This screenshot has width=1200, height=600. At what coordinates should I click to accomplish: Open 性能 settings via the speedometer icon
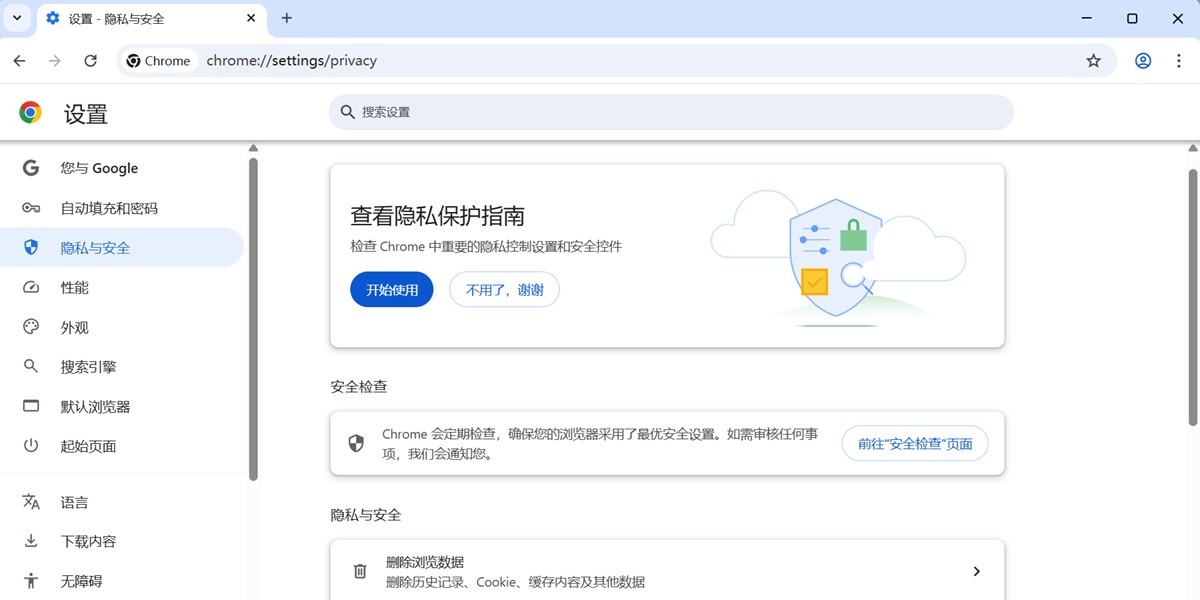30,287
